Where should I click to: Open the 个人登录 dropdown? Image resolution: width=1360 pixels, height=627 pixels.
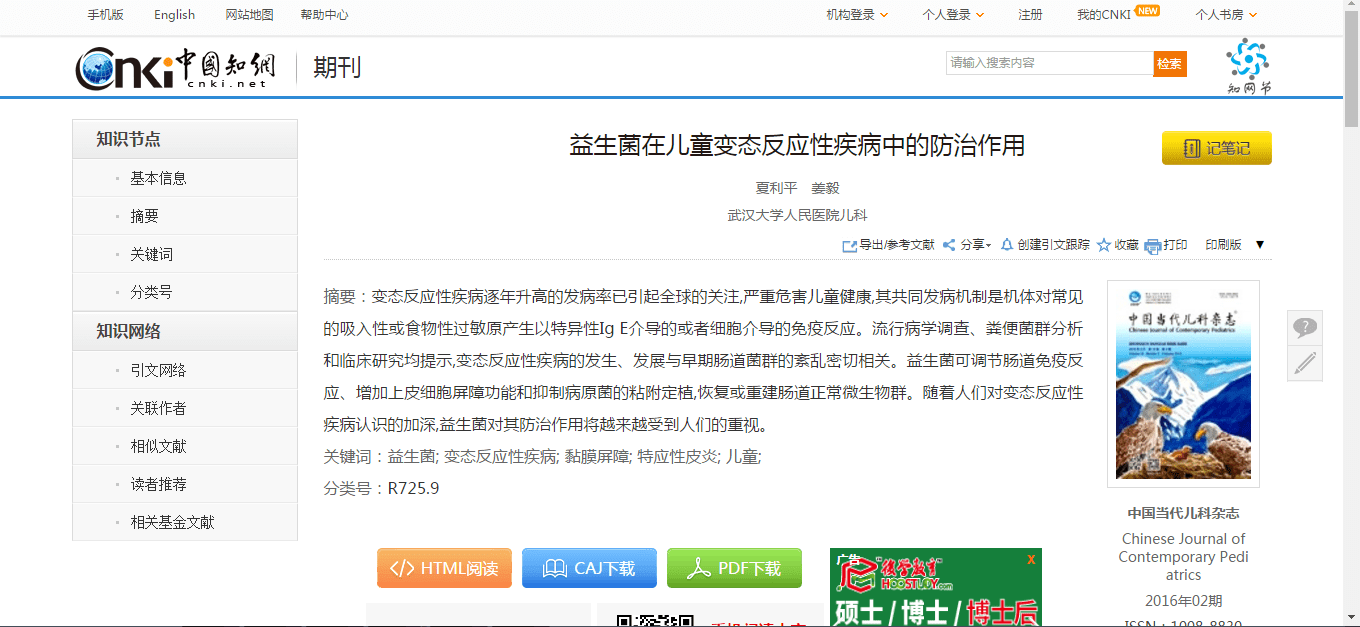tap(948, 14)
